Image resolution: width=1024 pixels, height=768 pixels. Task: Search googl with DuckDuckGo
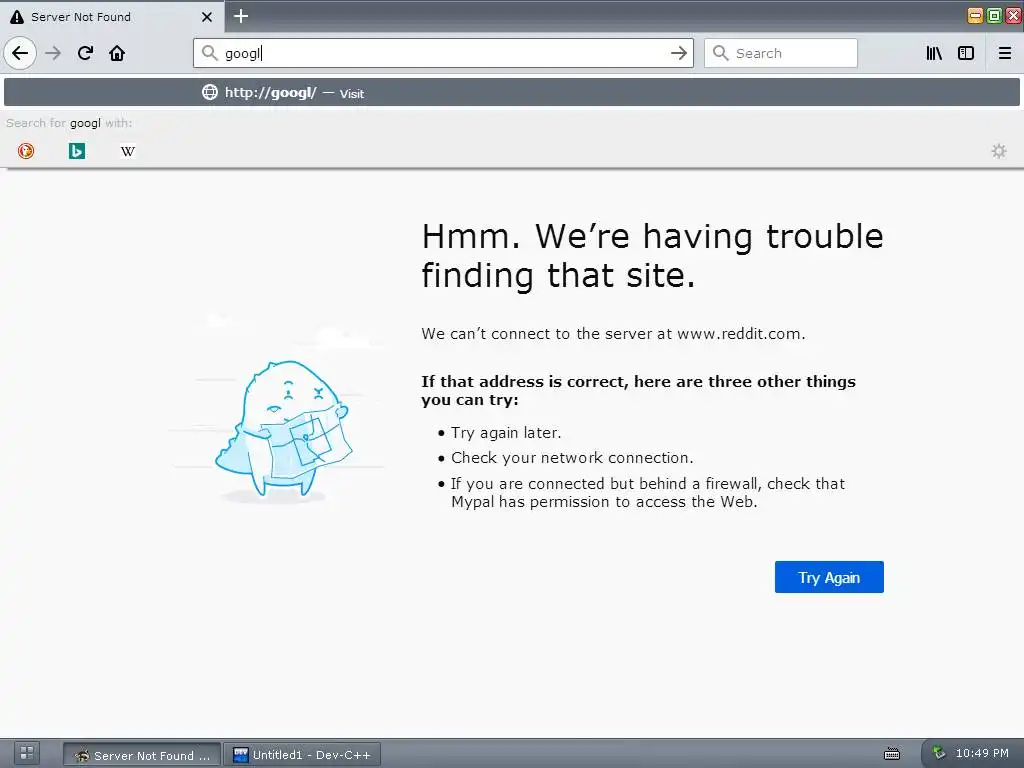(x=26, y=151)
